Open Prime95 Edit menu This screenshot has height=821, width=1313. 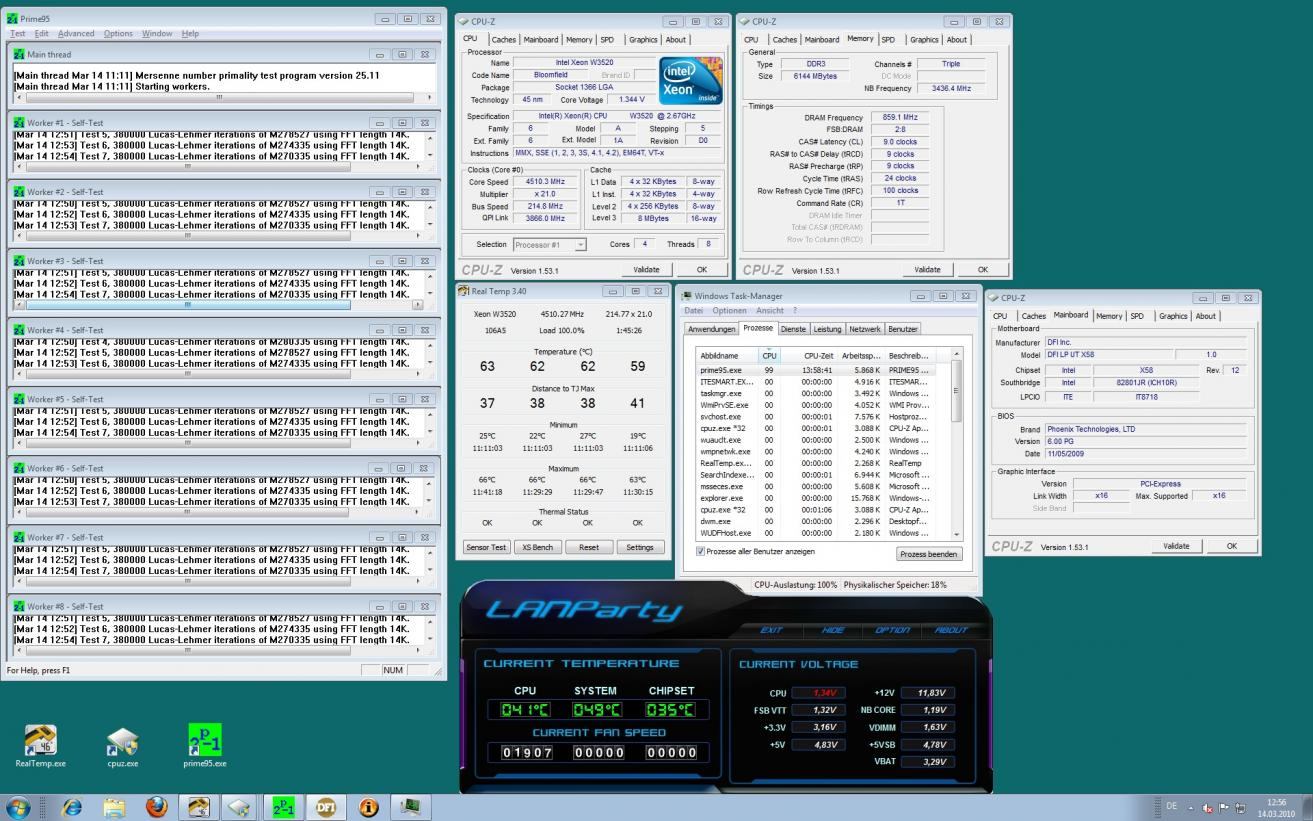coord(42,34)
